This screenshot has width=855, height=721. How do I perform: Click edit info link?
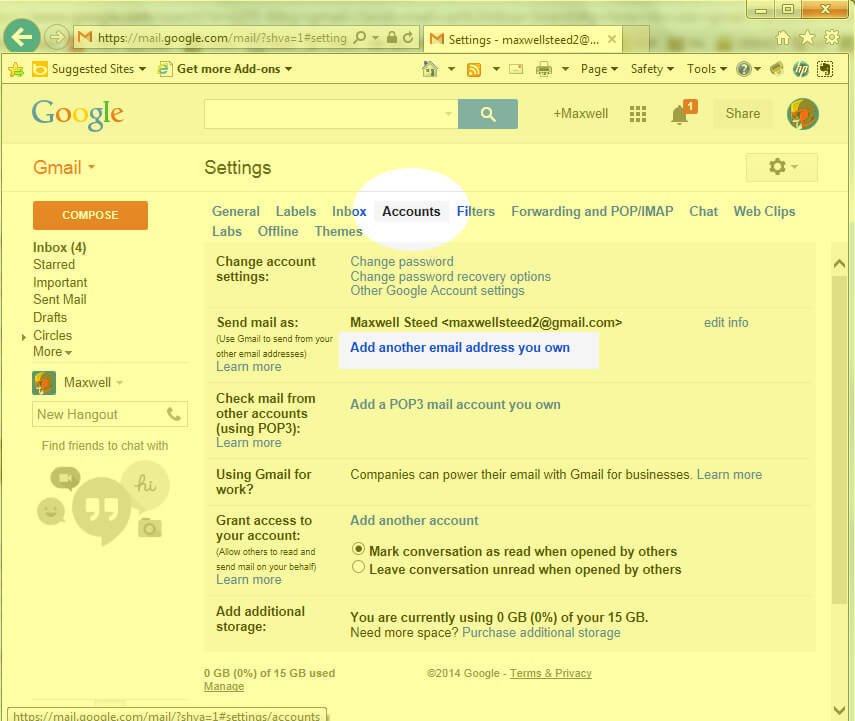(x=726, y=322)
